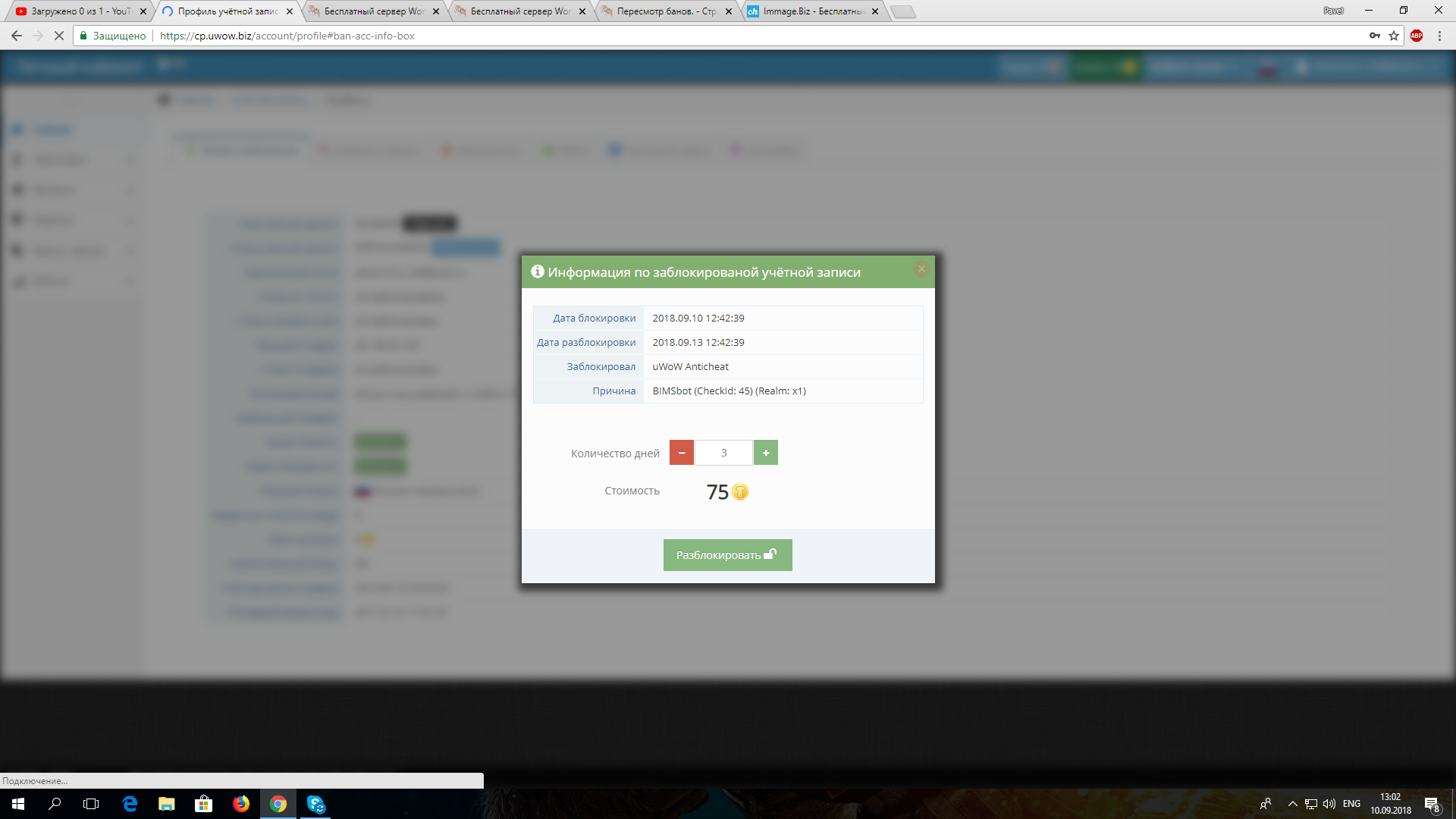
Task: Open the ENG language switcher
Action: click(1351, 804)
